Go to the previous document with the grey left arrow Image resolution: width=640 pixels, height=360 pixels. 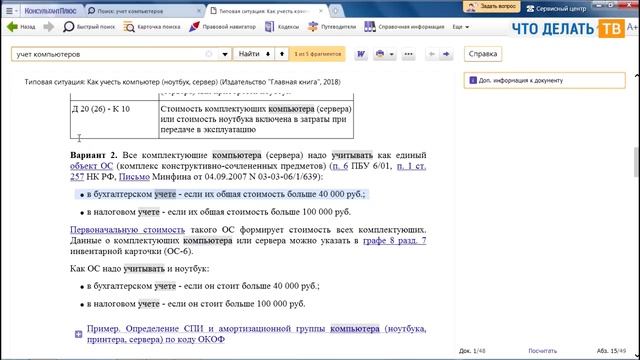(x=431, y=54)
